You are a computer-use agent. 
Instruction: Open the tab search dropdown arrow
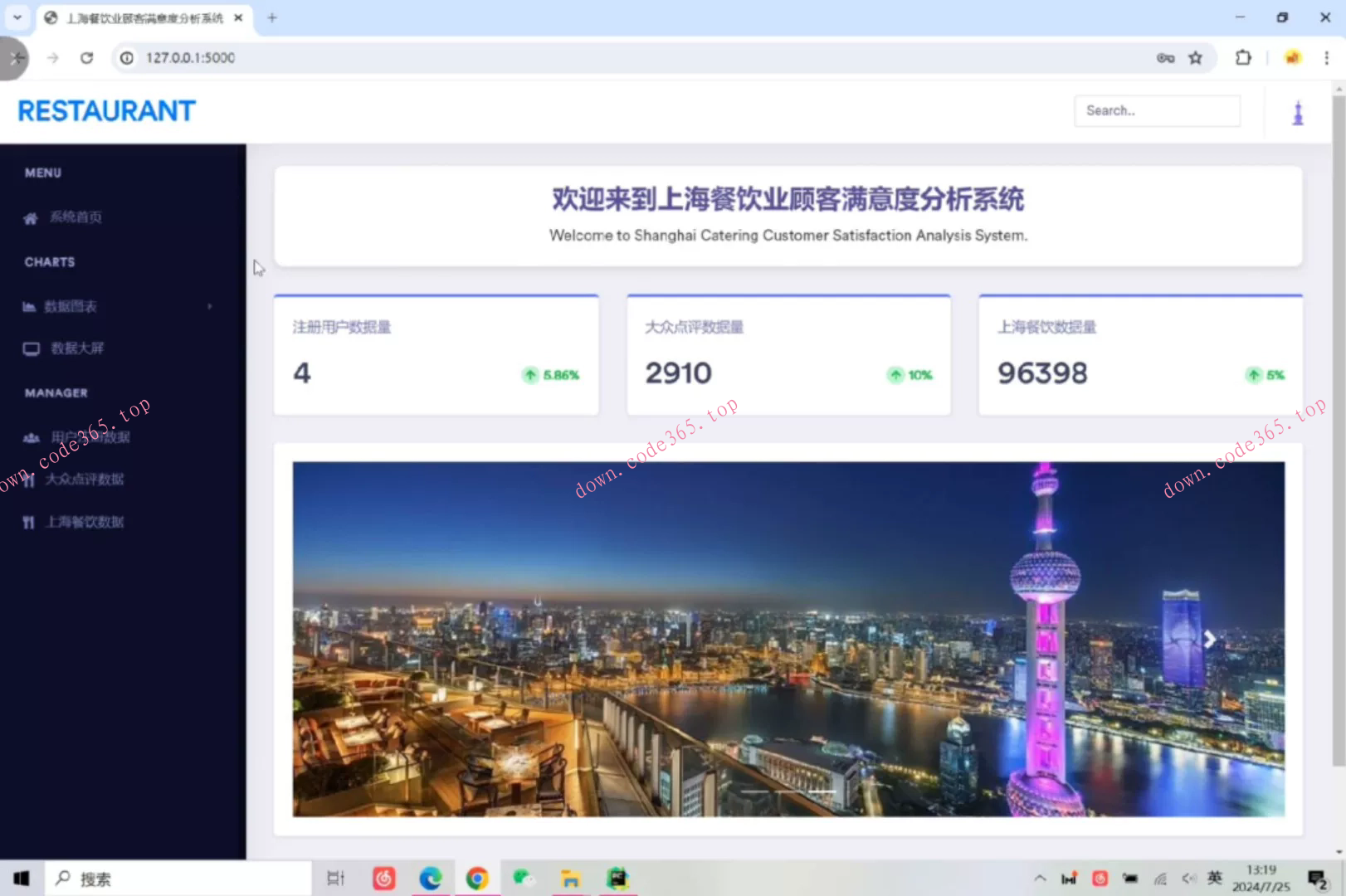[17, 17]
